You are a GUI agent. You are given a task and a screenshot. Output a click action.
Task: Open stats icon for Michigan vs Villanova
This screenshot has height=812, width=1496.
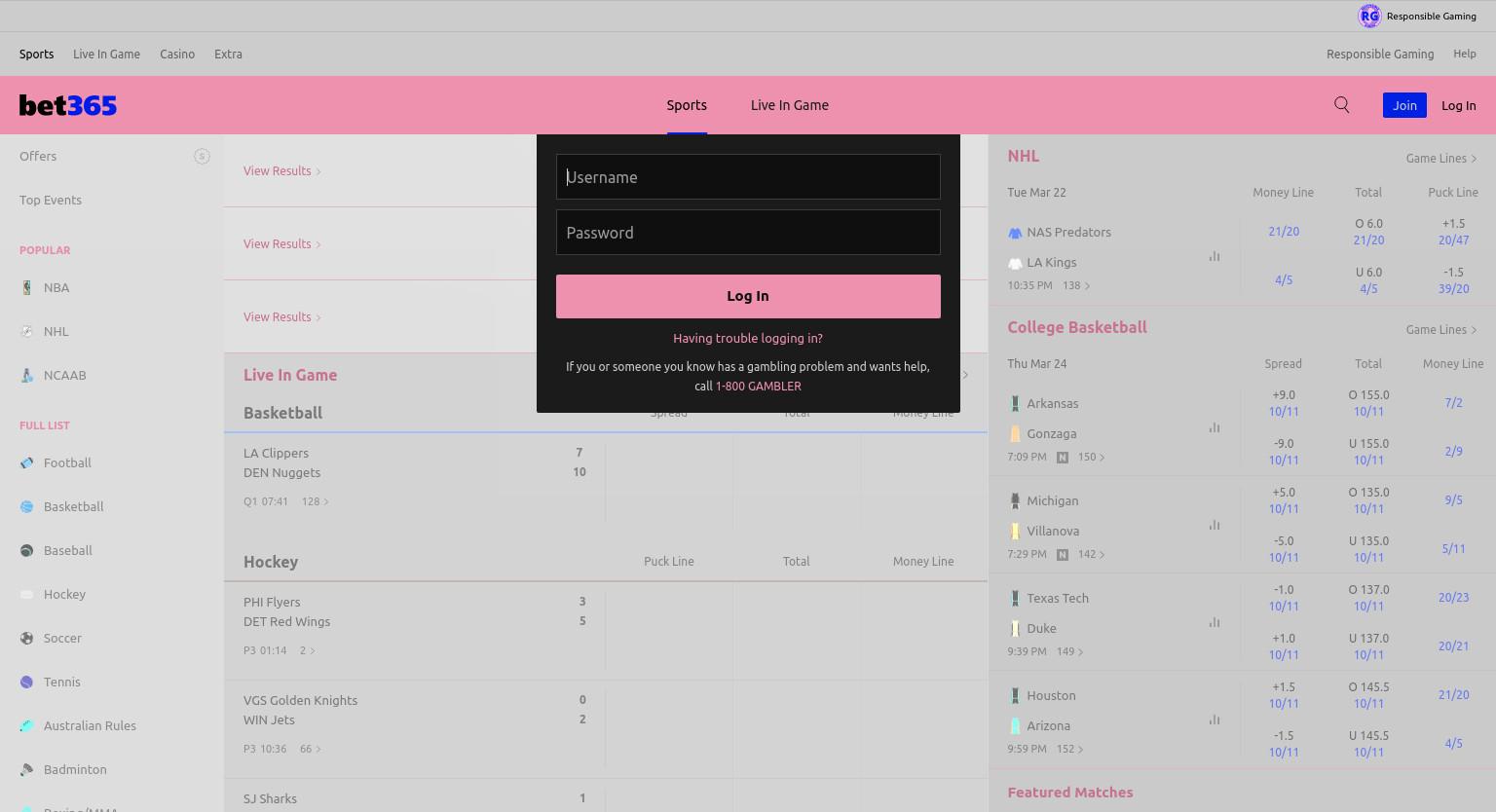pyautogui.click(x=1215, y=525)
